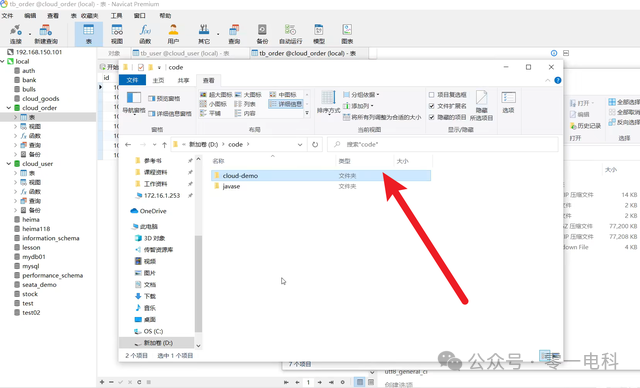Open the 选项 options button in Explorer ribbon
The height and width of the screenshot is (388, 640).
(x=508, y=102)
